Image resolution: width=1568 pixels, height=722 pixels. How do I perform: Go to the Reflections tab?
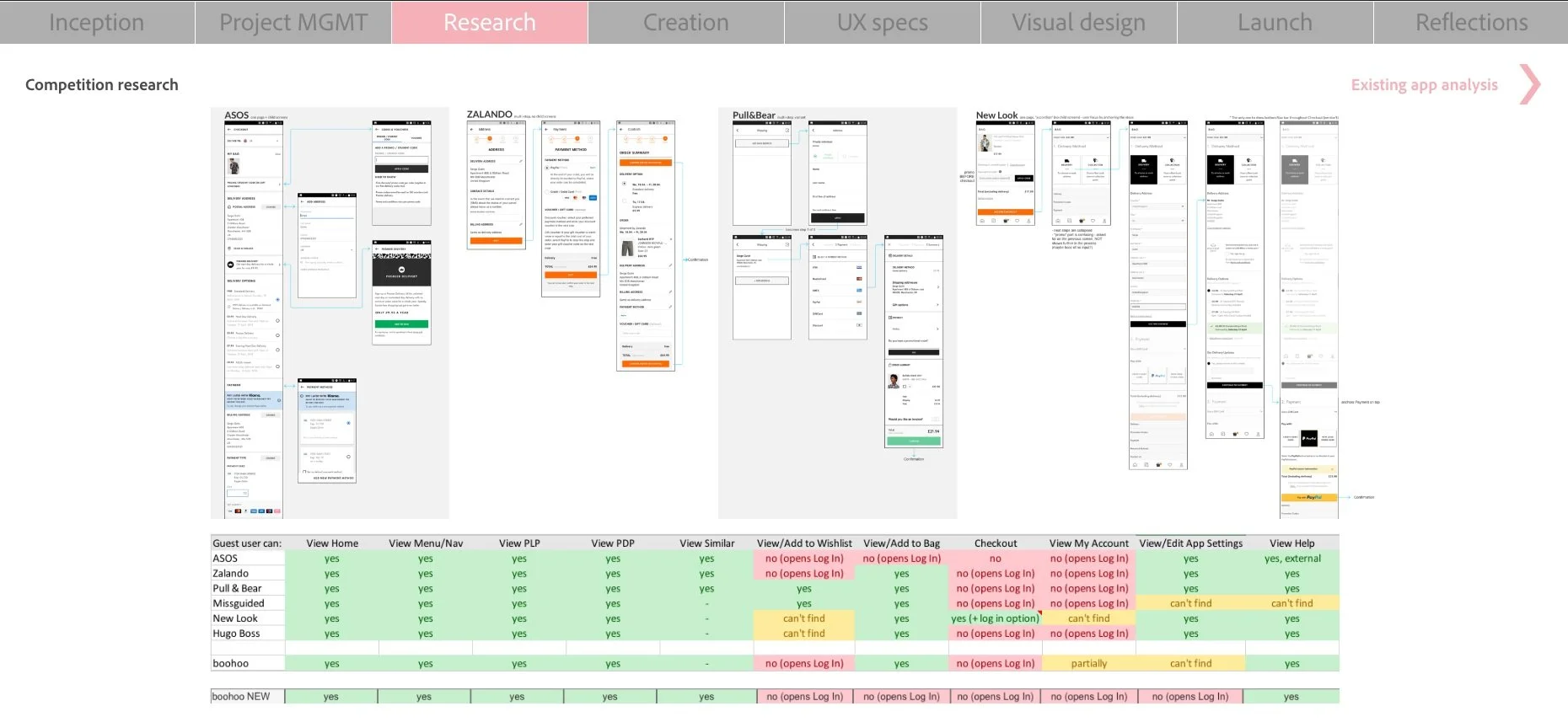[x=1471, y=22]
